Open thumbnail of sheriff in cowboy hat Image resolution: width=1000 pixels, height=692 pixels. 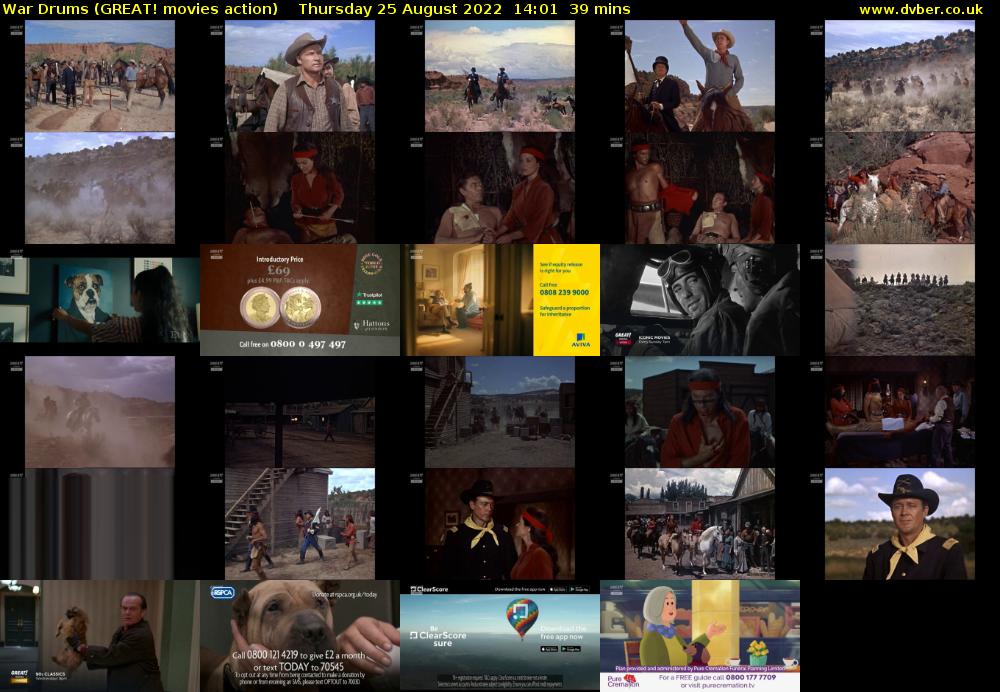(x=300, y=76)
